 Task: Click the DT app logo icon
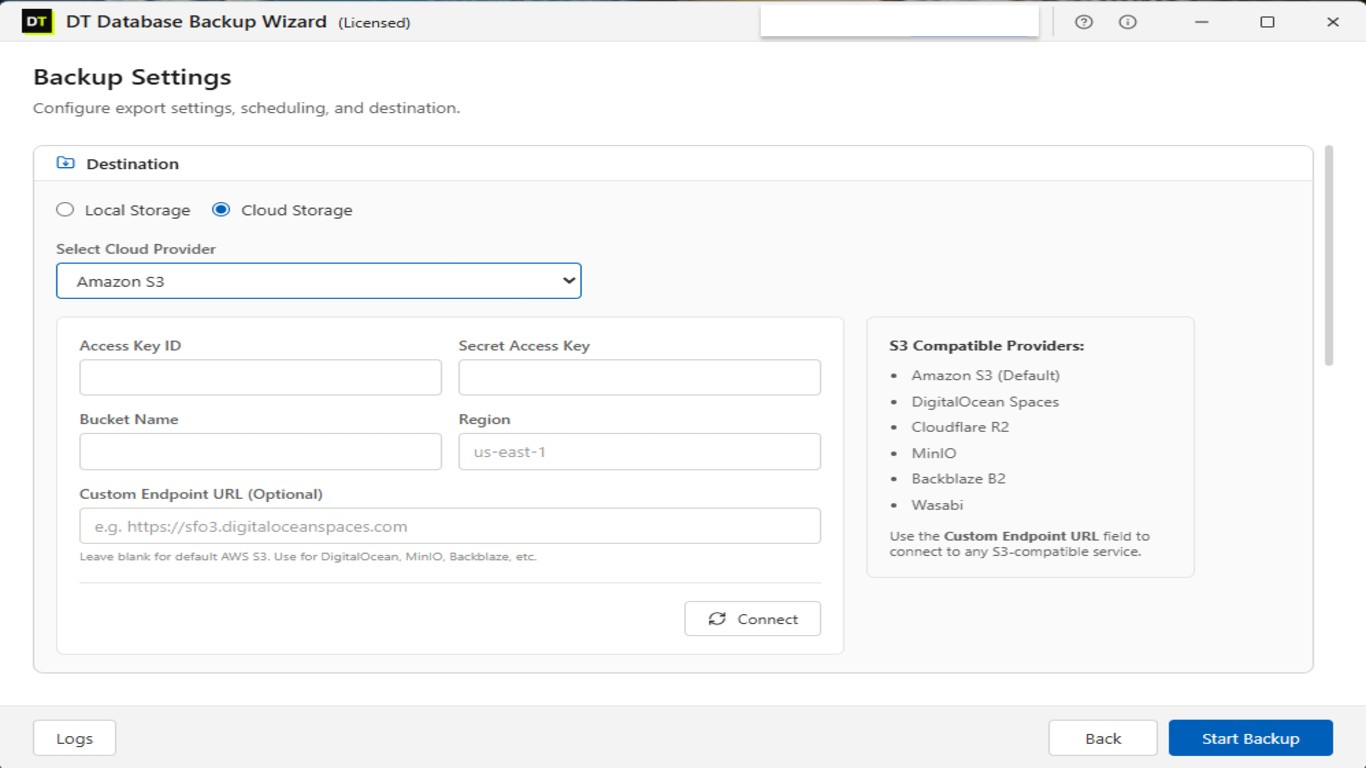[x=37, y=21]
